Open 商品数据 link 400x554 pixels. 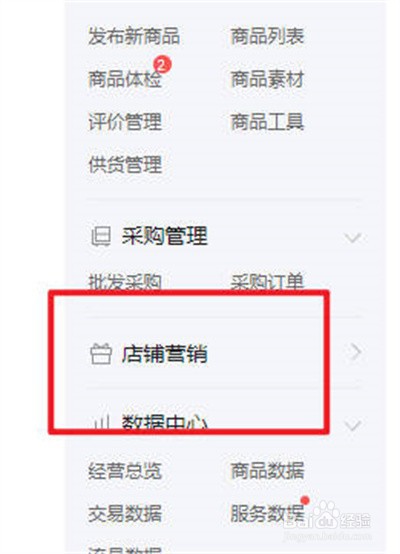(267, 471)
